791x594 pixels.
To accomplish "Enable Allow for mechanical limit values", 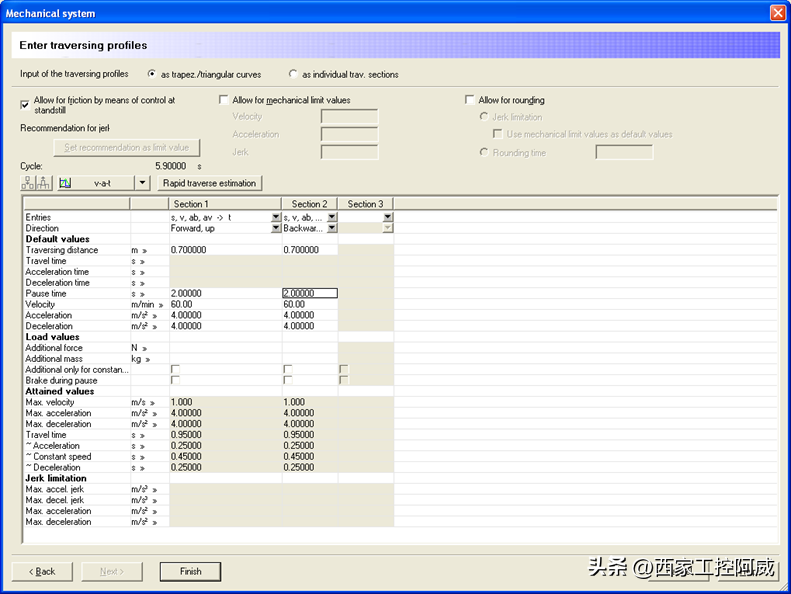I will (224, 100).
